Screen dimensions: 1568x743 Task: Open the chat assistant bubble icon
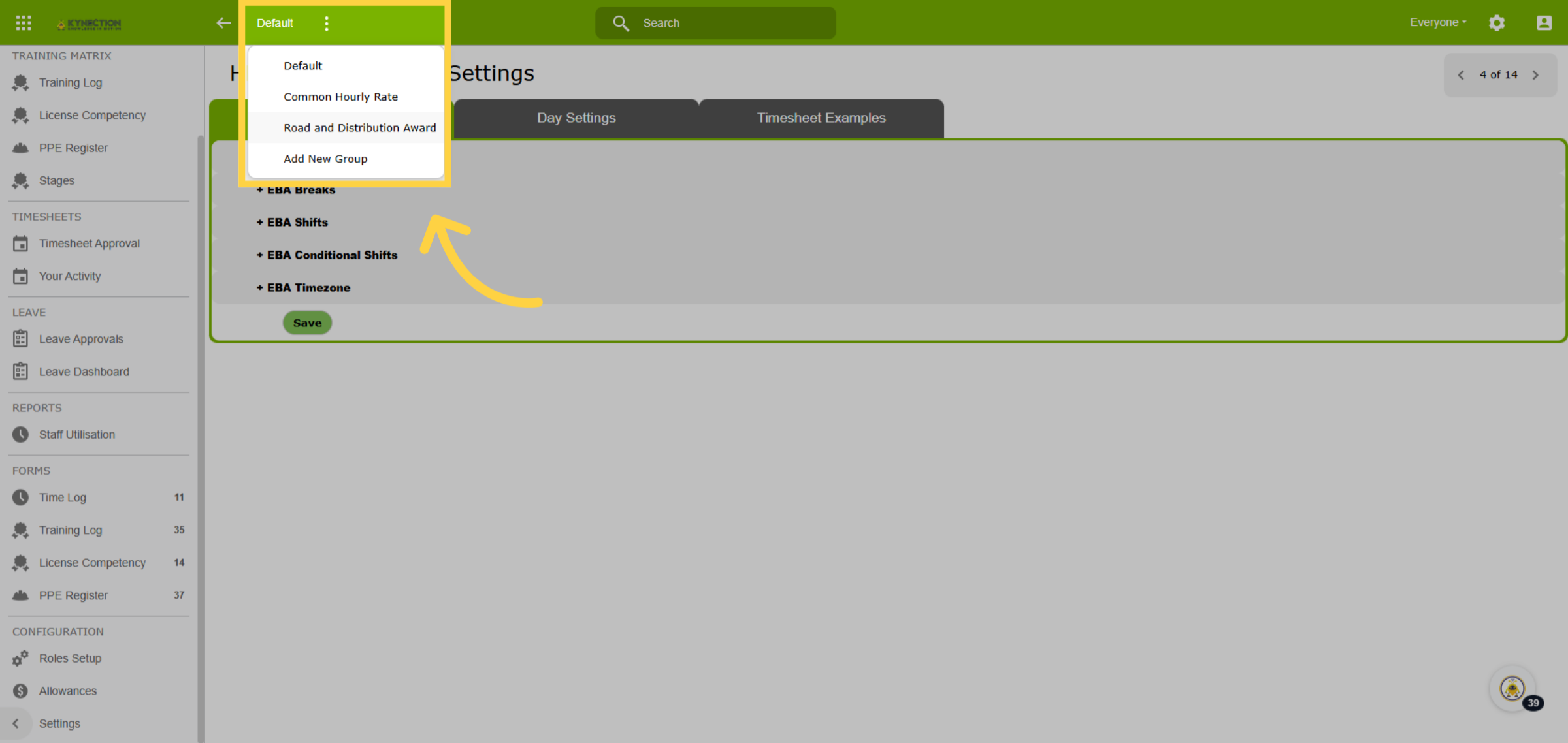pos(1512,688)
